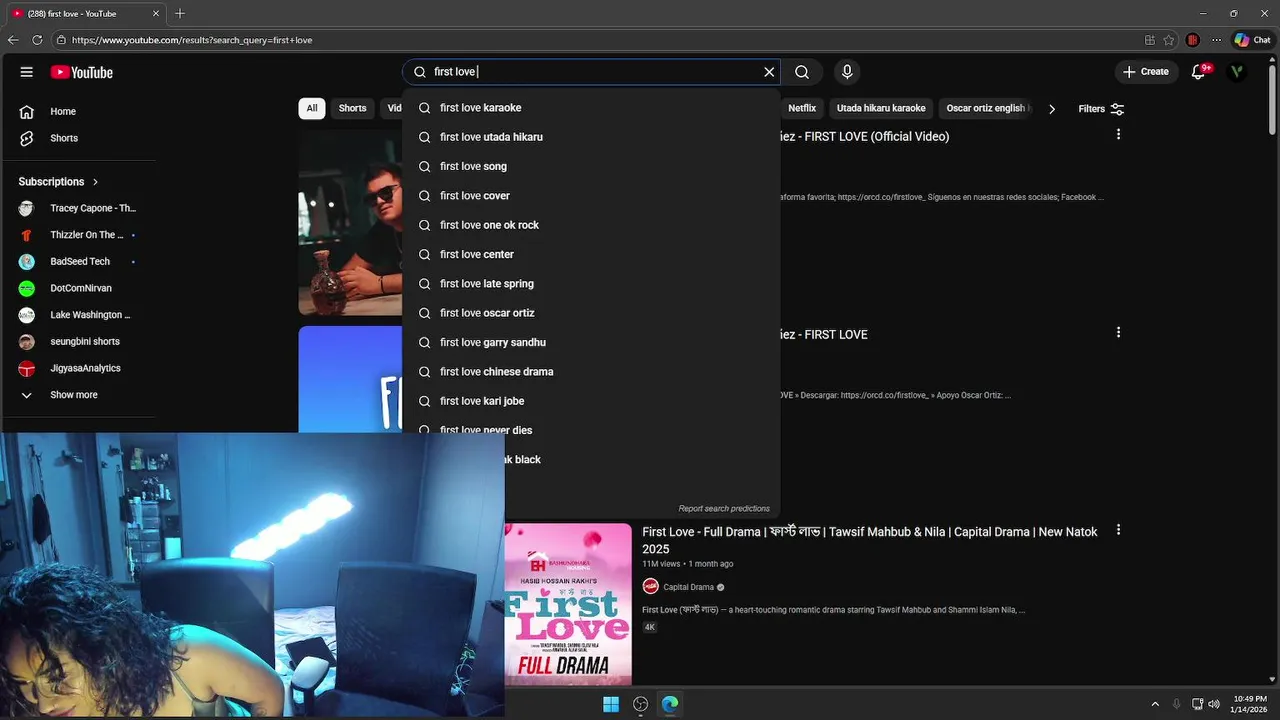Open Copilot Chat button
This screenshot has width=1280, height=720.
tap(1252, 40)
